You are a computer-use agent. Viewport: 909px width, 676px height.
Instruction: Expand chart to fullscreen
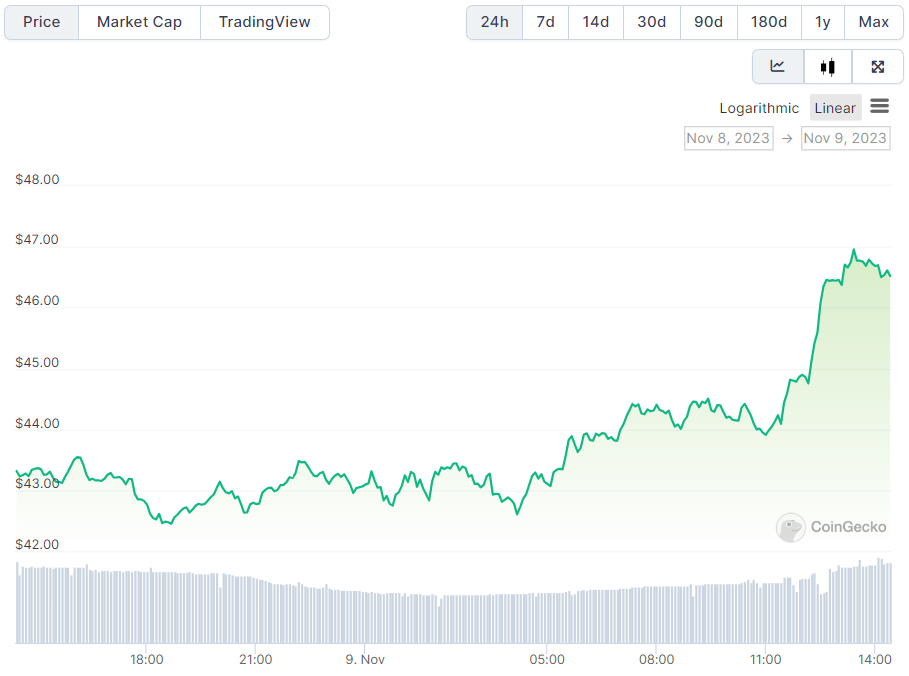click(877, 67)
